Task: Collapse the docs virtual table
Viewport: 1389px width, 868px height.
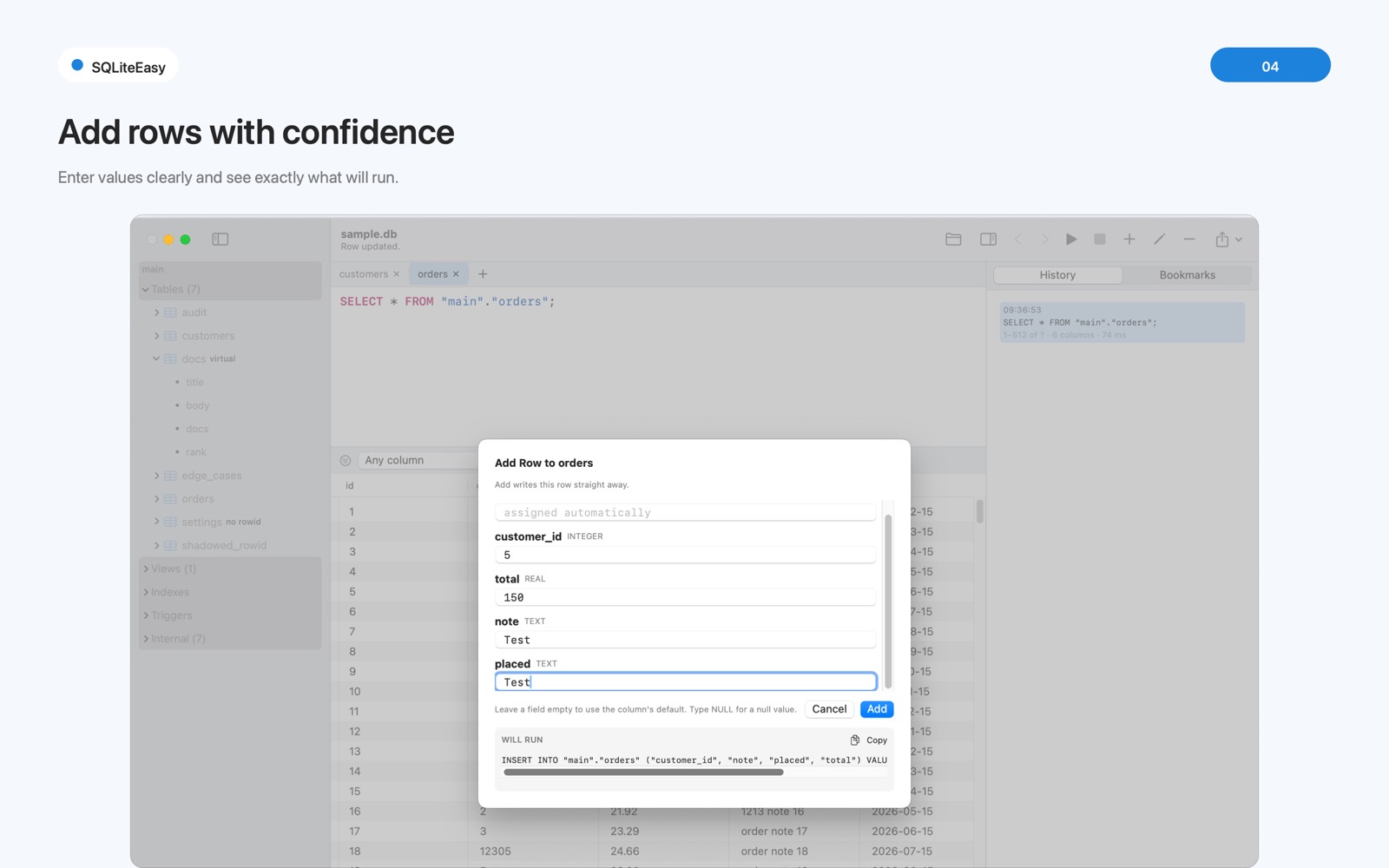Action: tap(156, 358)
